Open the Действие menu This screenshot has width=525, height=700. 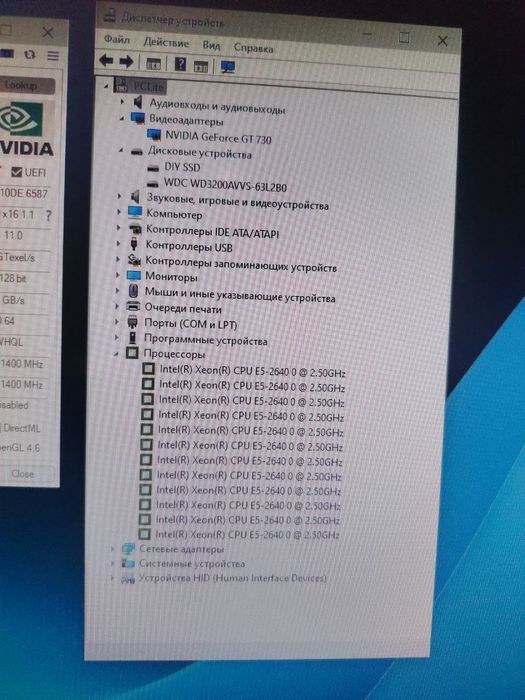click(166, 42)
